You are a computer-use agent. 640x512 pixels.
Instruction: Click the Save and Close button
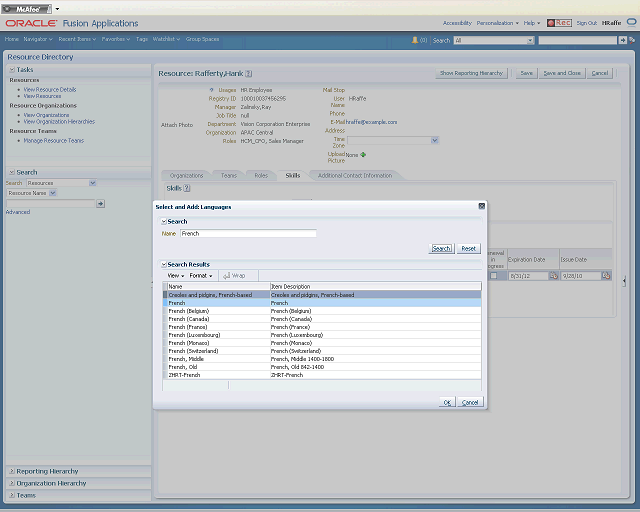[x=562, y=73]
